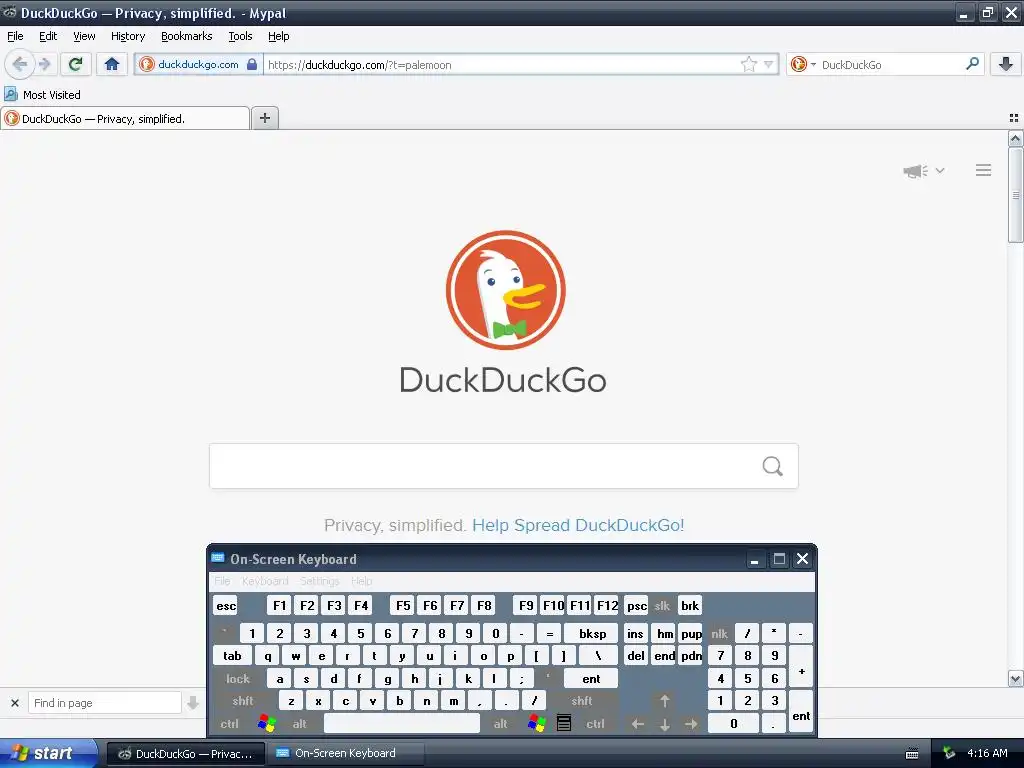The height and width of the screenshot is (768, 1024).
Task: Toggle the caps lock key
Action: click(x=238, y=679)
